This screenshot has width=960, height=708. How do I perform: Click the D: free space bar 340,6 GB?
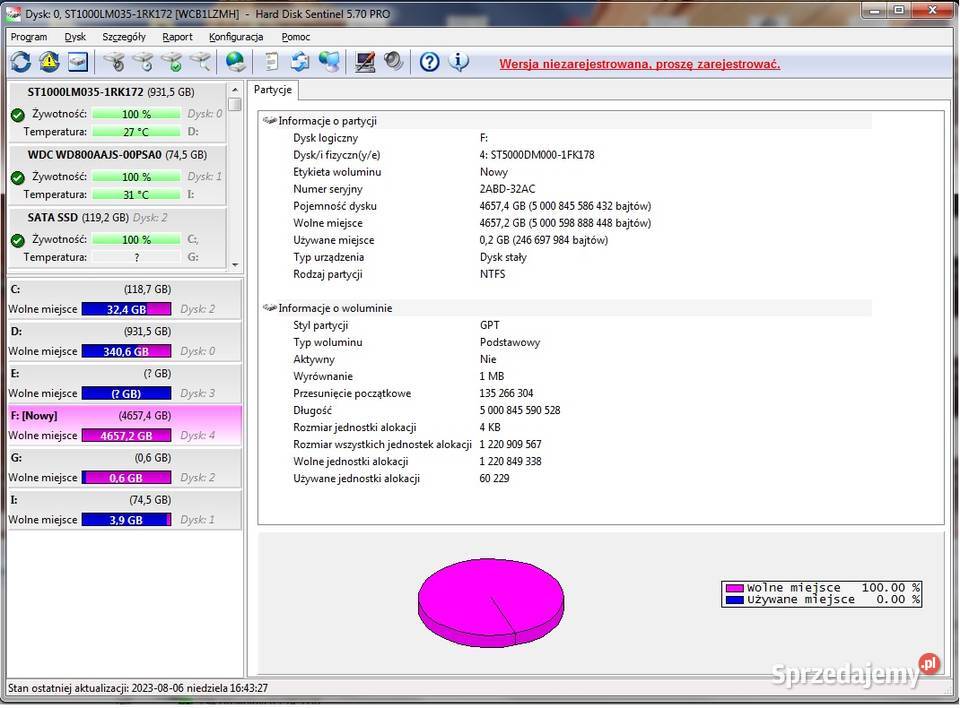click(x=126, y=351)
